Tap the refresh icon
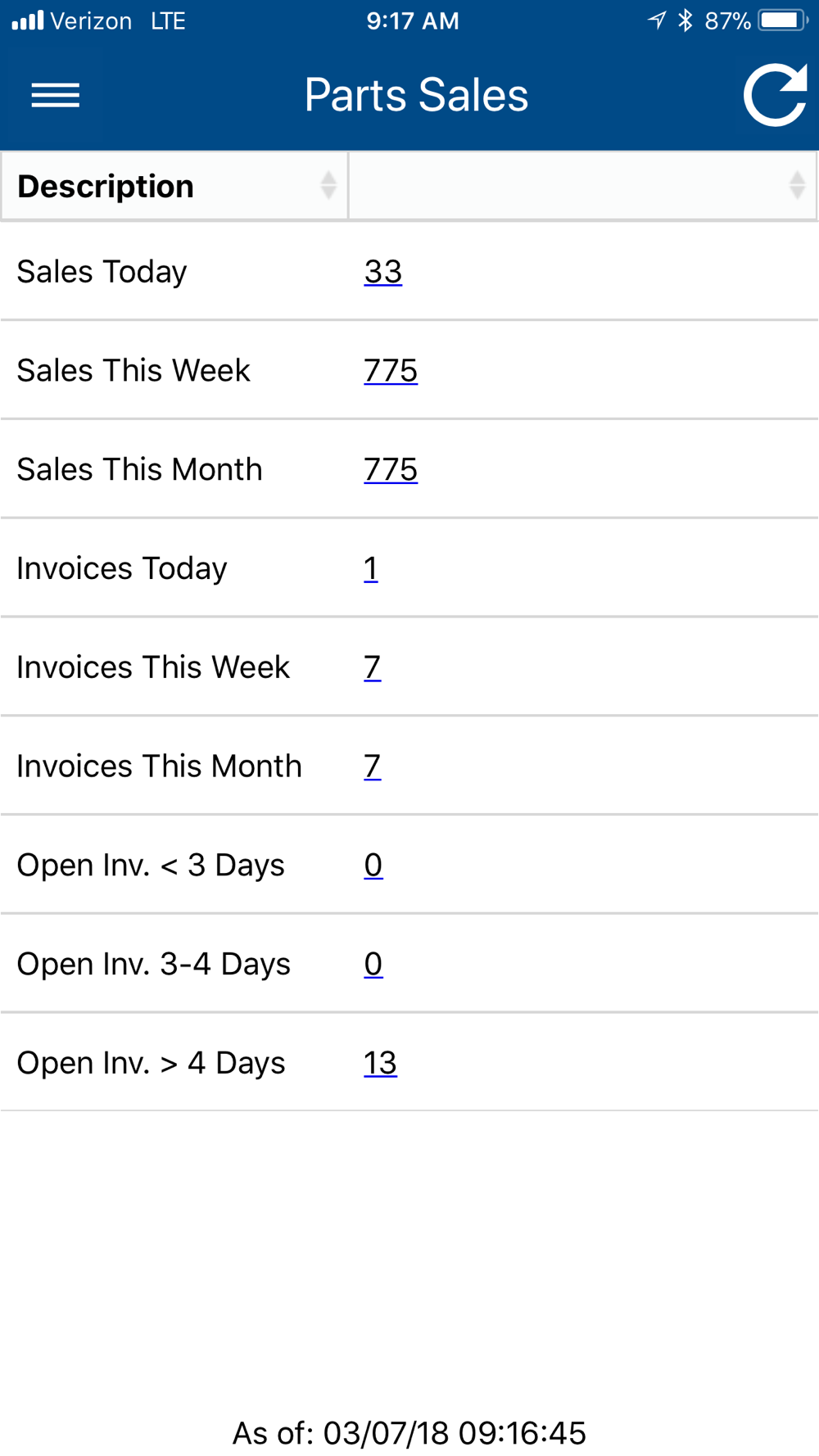 [x=774, y=95]
